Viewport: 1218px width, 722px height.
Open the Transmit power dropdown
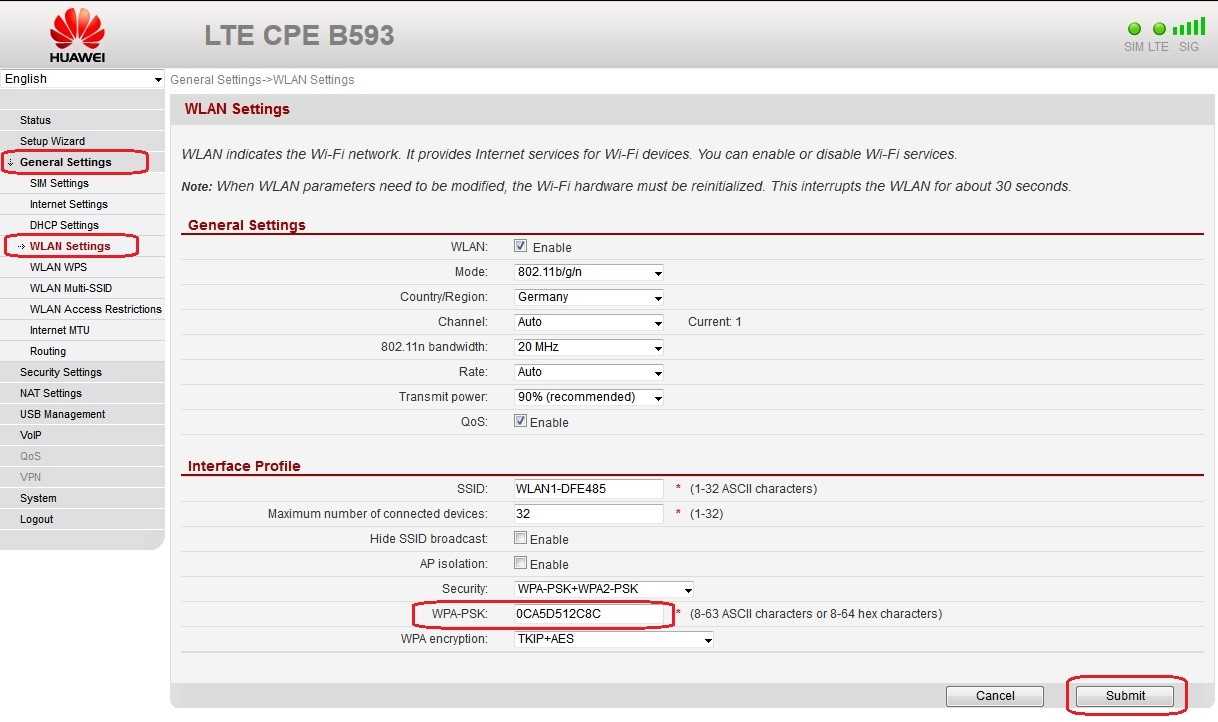(x=589, y=397)
